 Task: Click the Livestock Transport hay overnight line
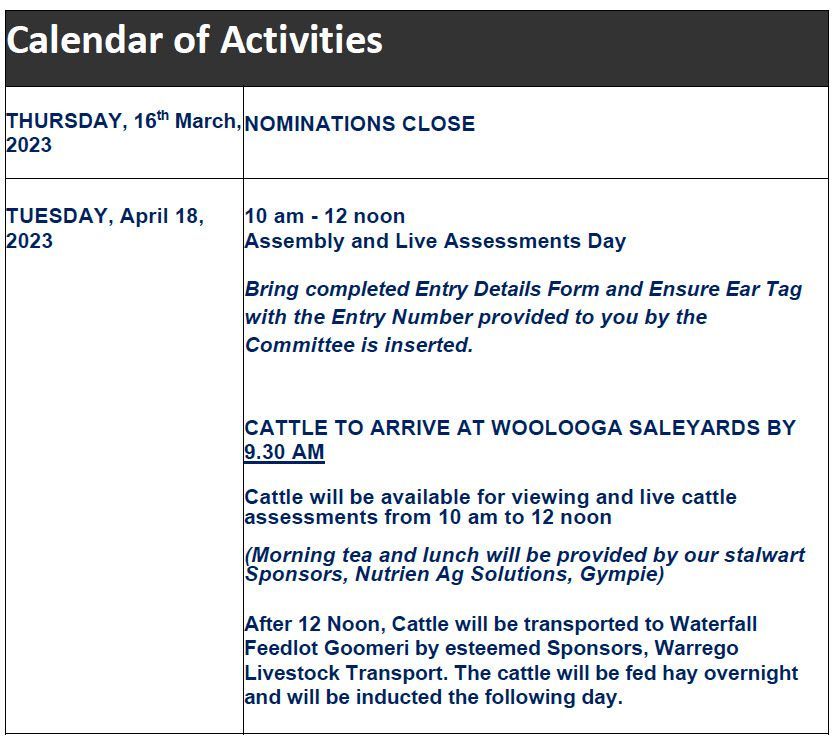pos(521,672)
